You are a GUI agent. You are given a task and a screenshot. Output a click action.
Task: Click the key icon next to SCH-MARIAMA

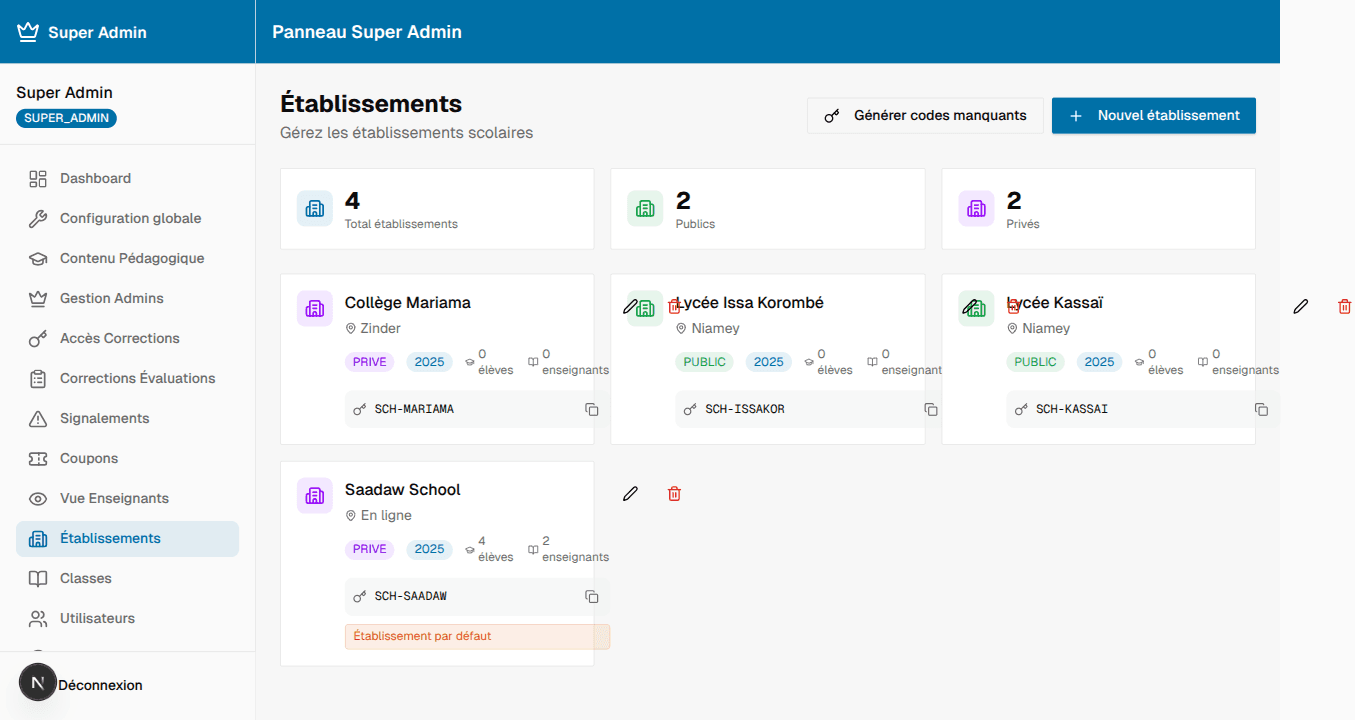coord(360,410)
